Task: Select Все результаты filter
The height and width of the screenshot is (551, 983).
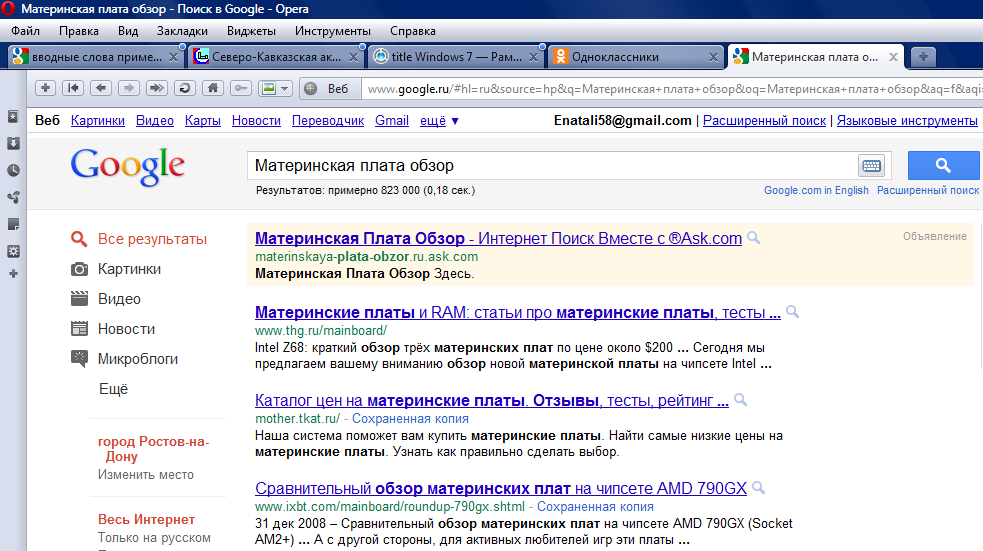Action: [139, 239]
